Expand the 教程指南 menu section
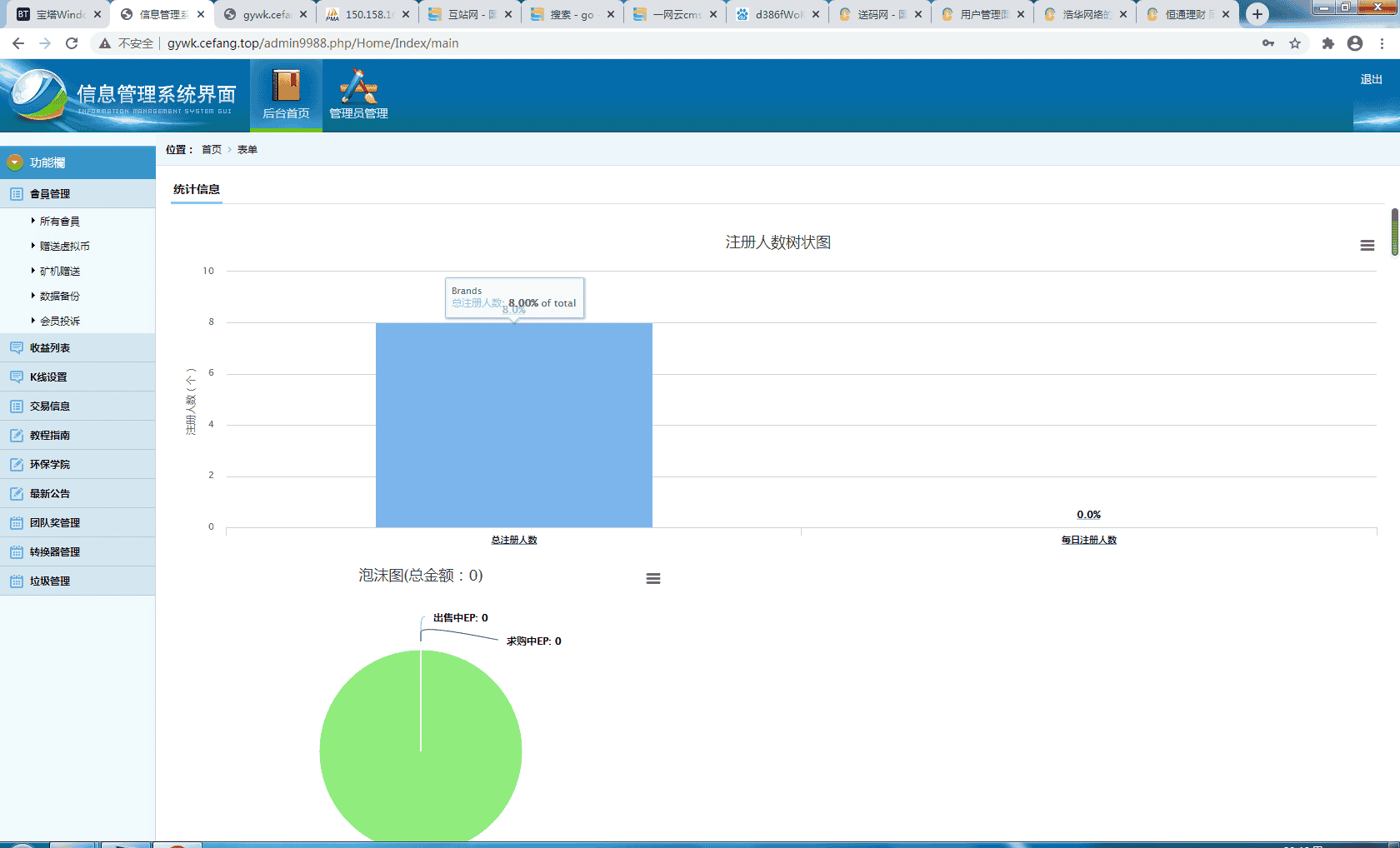 point(77,435)
